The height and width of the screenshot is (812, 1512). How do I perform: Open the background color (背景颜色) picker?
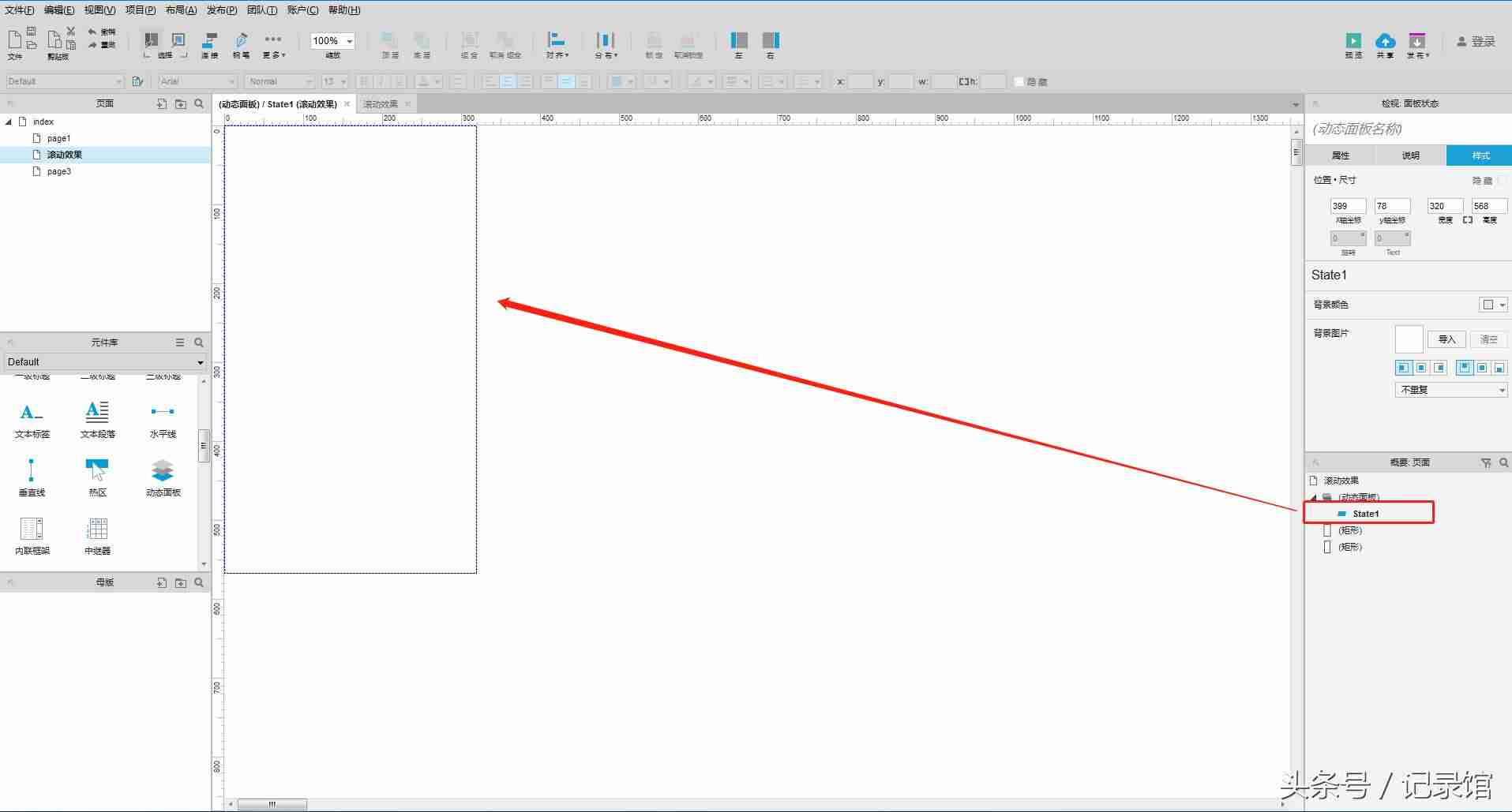(1492, 305)
